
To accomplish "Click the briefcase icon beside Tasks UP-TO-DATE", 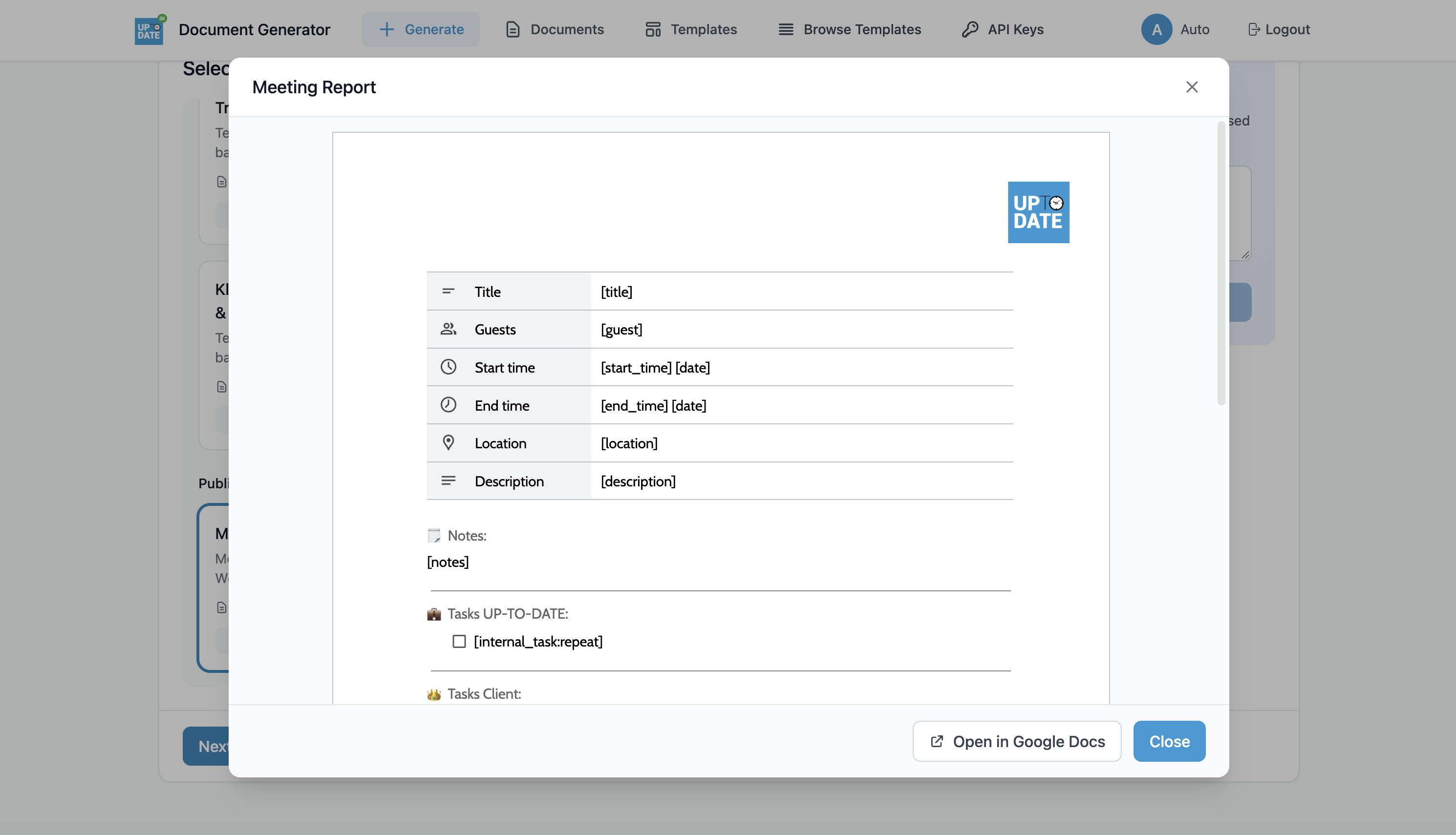I will [434, 614].
